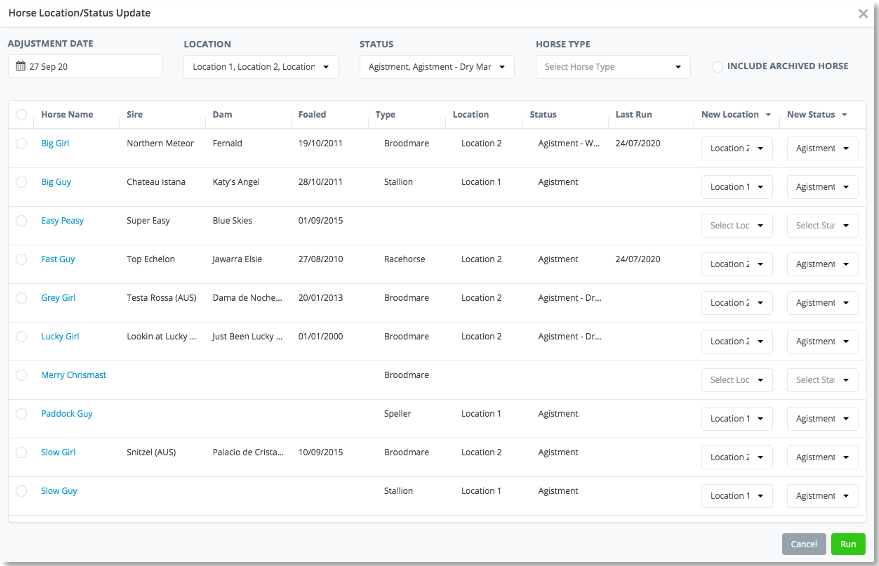Open the Lucky Girl horse link
Viewport: 879px width, 566px height.
pos(60,337)
